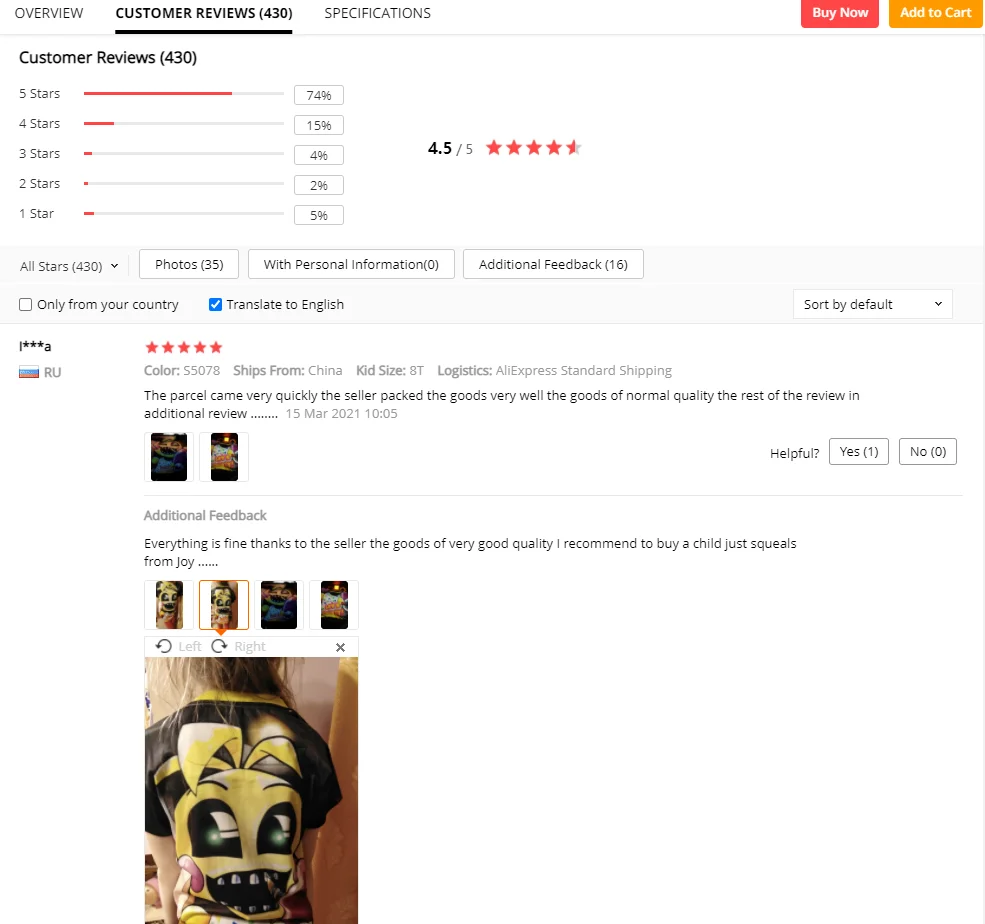Open the second review photo thumbnail
985x924 pixels.
click(x=224, y=457)
